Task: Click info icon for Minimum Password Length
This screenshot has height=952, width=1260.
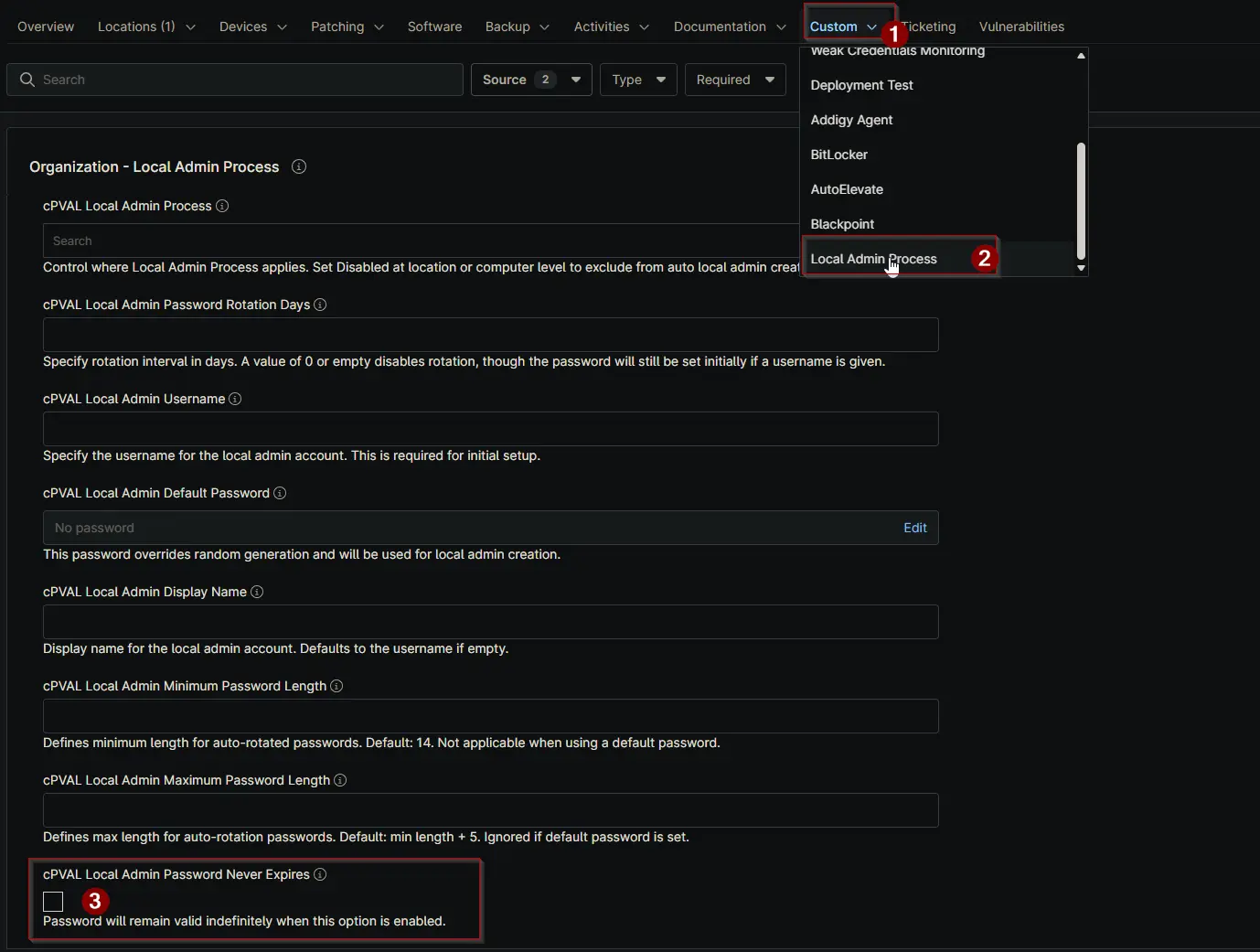Action: [336, 686]
